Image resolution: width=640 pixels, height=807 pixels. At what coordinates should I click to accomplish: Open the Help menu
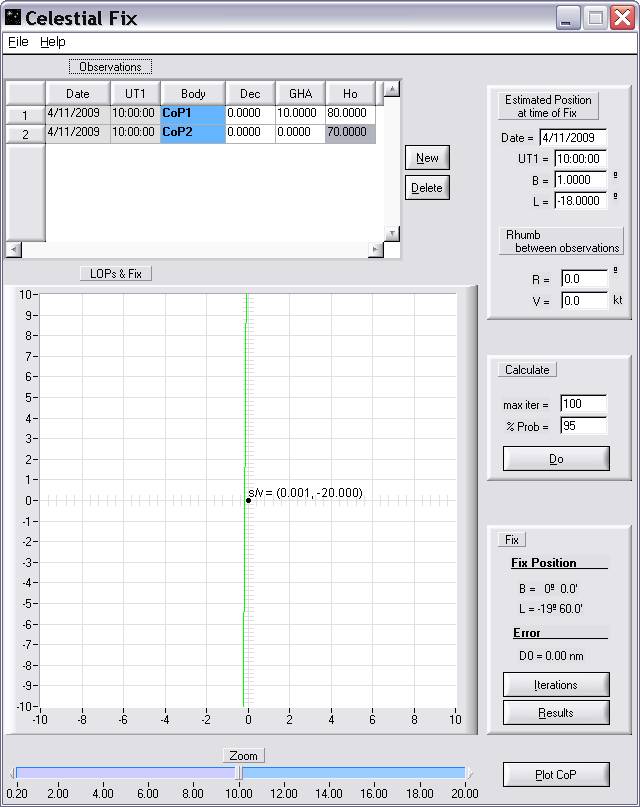click(53, 42)
